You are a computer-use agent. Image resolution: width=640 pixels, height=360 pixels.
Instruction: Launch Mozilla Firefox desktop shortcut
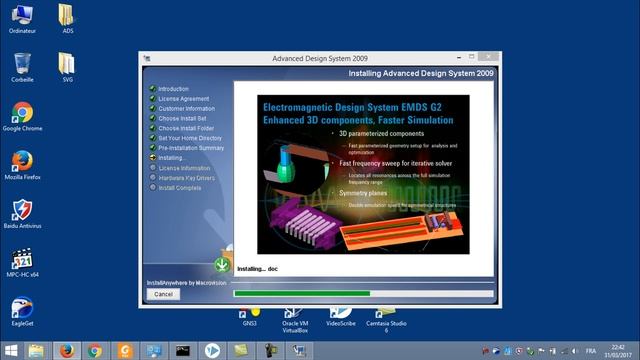[x=22, y=165]
